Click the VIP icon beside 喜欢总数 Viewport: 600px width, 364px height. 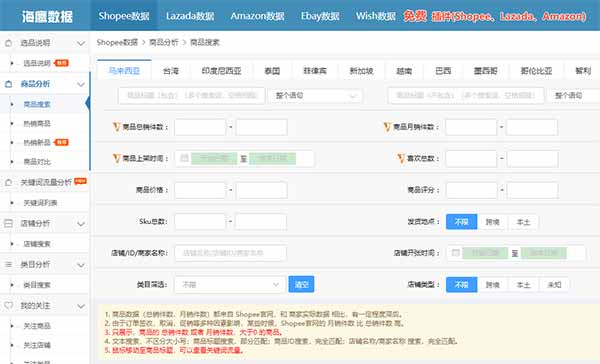[401, 158]
